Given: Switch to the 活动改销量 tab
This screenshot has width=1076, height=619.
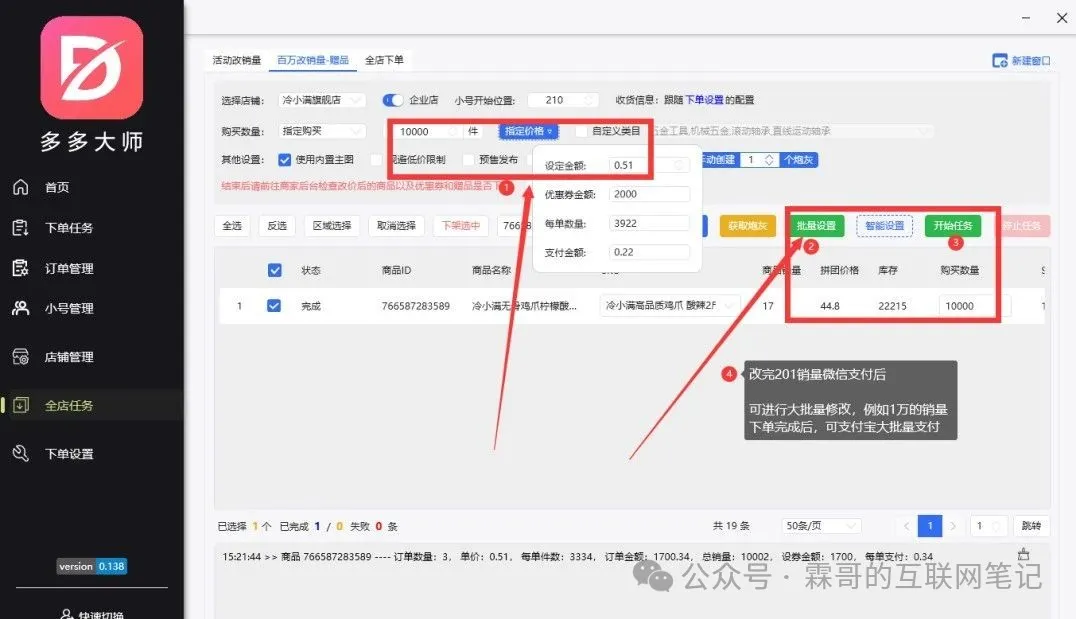Looking at the screenshot, I should 236,60.
